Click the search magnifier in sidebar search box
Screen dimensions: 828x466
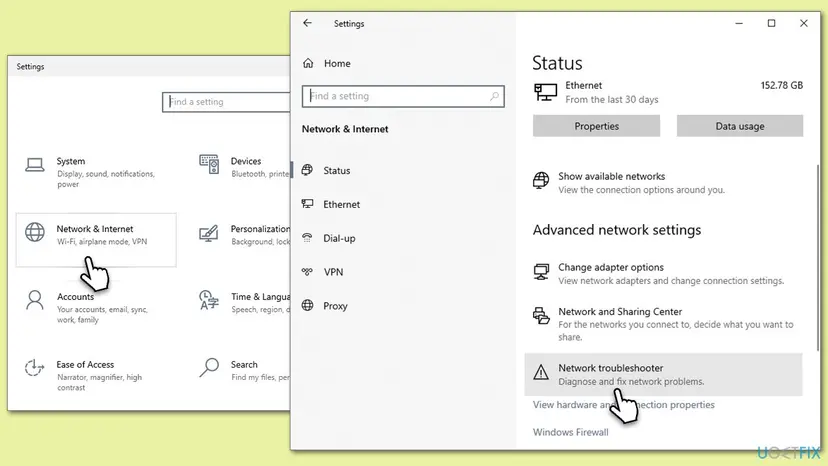coord(494,96)
